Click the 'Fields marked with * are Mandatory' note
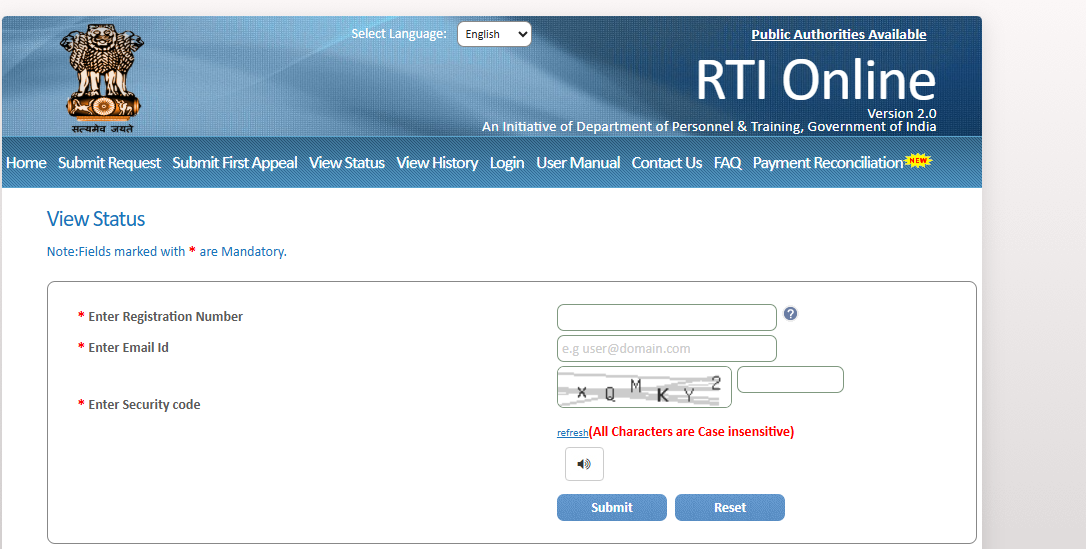Viewport: 1086px width, 549px height. point(166,251)
